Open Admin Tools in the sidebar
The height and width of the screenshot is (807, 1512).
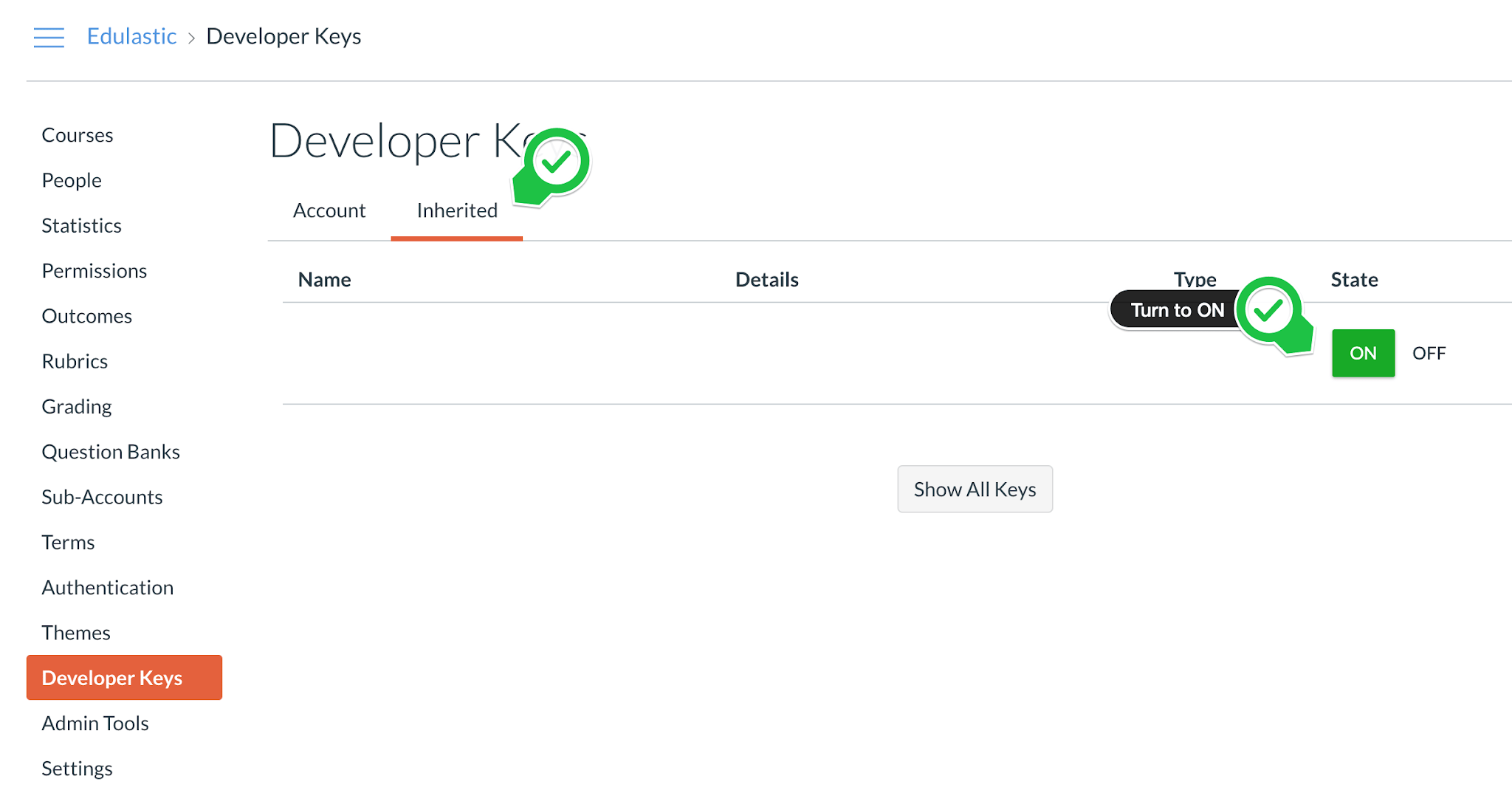[x=95, y=724]
